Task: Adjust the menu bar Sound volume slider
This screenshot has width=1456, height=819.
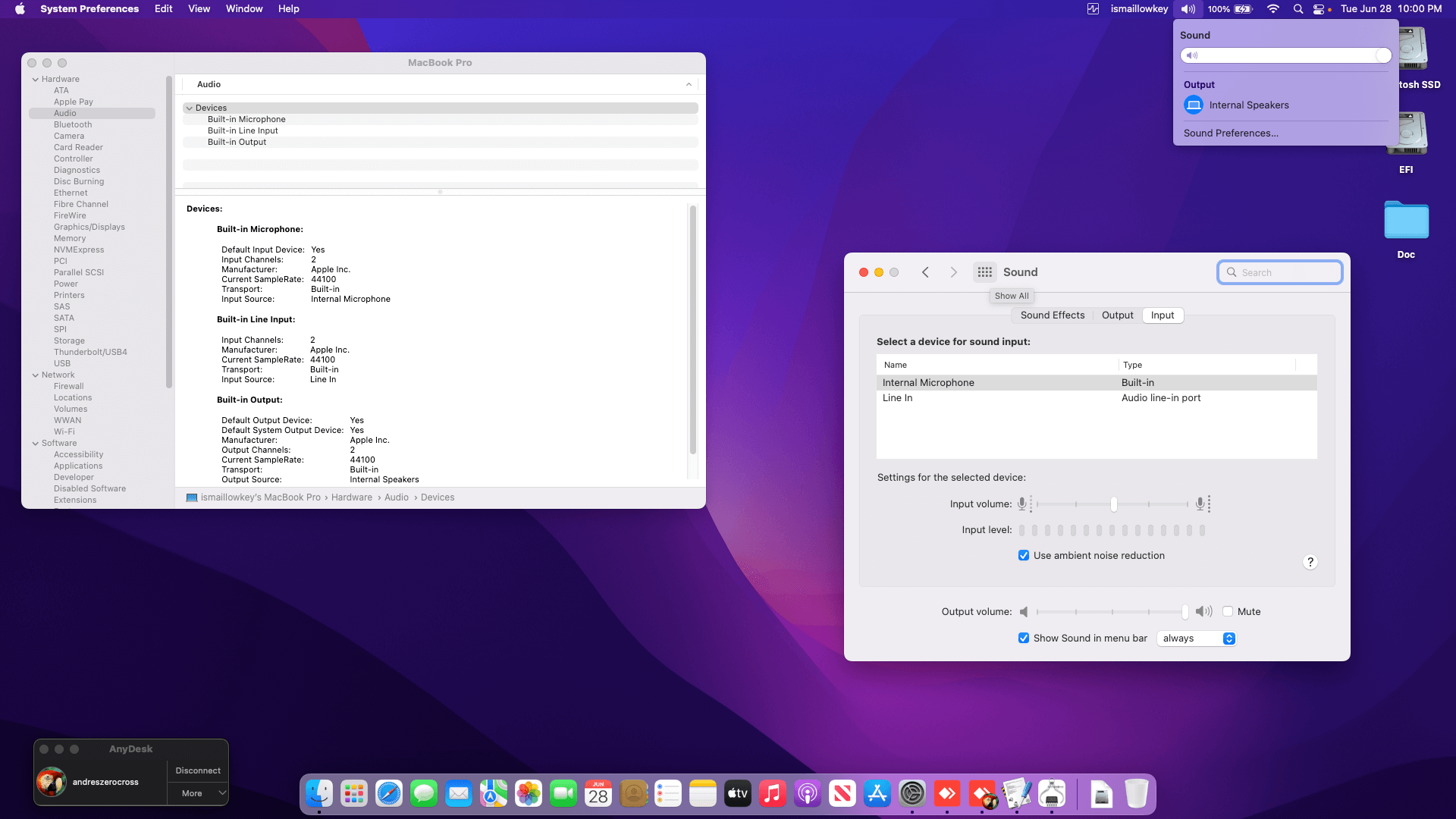Action: click(1285, 55)
